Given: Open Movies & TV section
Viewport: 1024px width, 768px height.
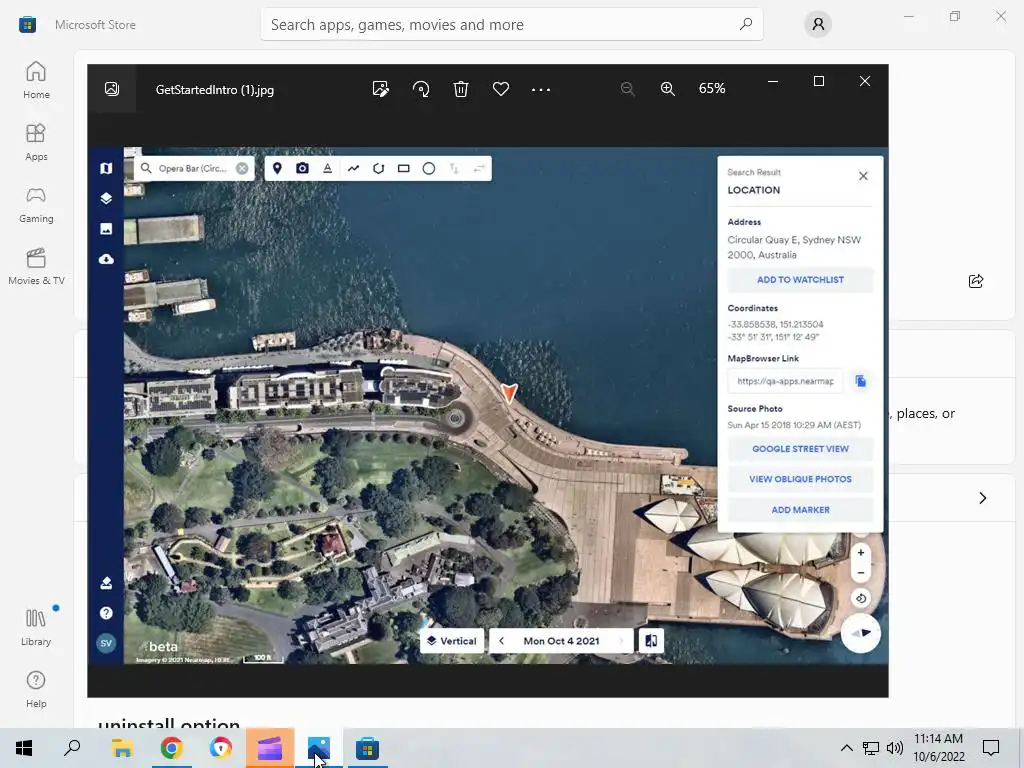Looking at the screenshot, I should [36, 266].
